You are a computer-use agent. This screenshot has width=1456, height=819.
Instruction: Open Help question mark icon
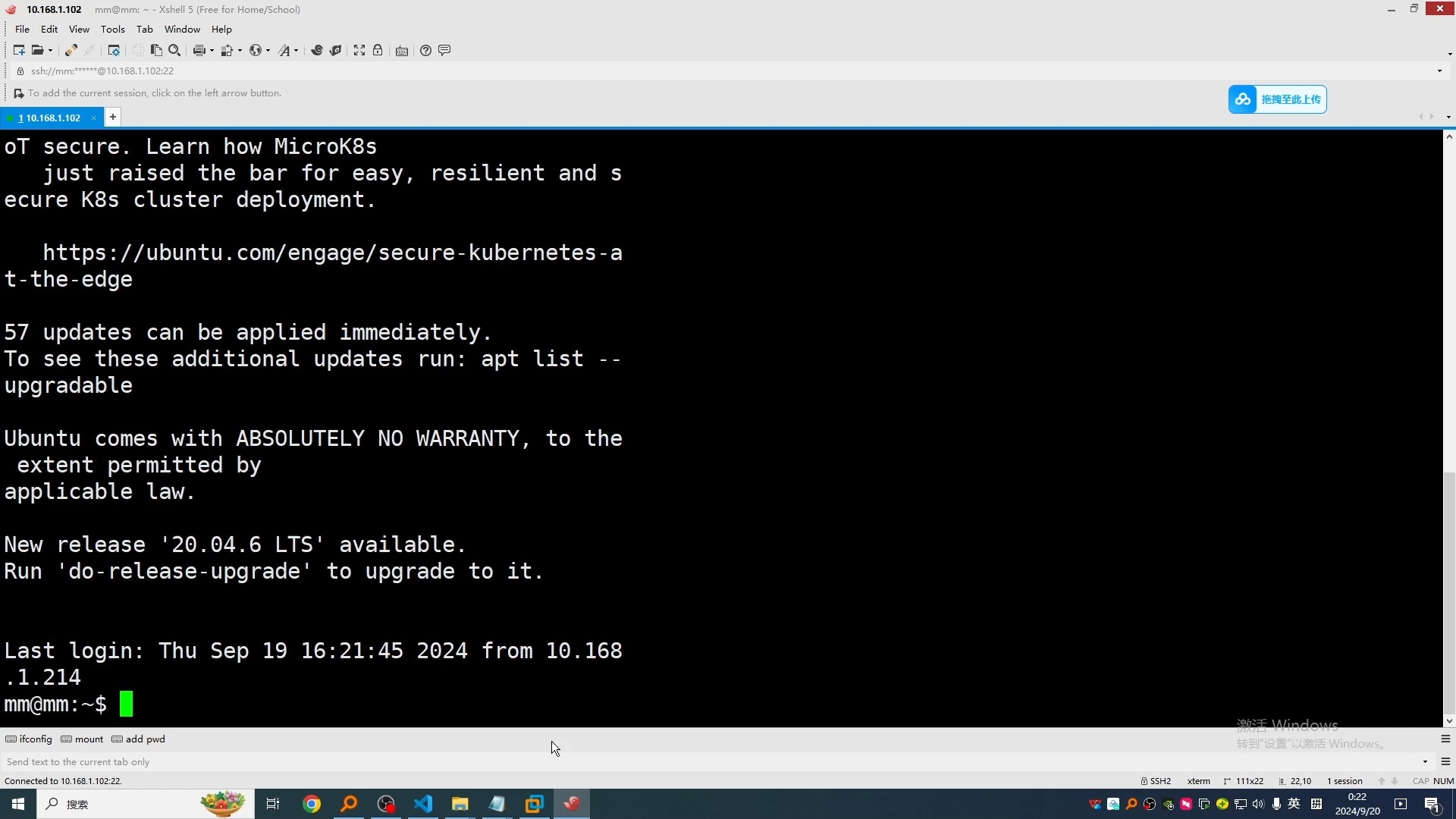425,50
